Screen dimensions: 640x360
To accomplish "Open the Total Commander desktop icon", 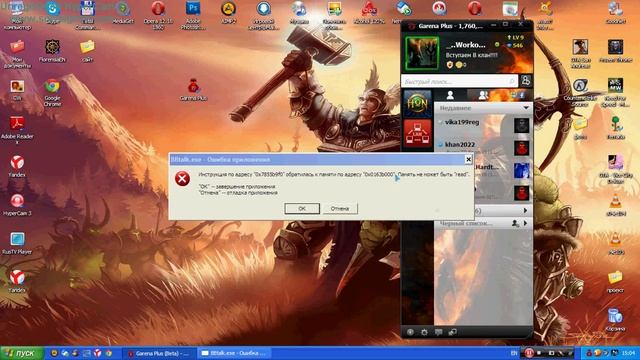I will tap(87, 15).
